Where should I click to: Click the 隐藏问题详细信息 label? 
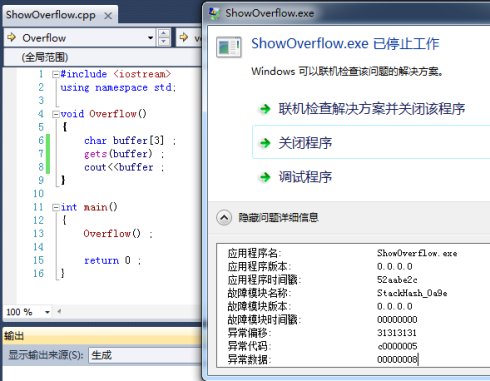tap(278, 218)
